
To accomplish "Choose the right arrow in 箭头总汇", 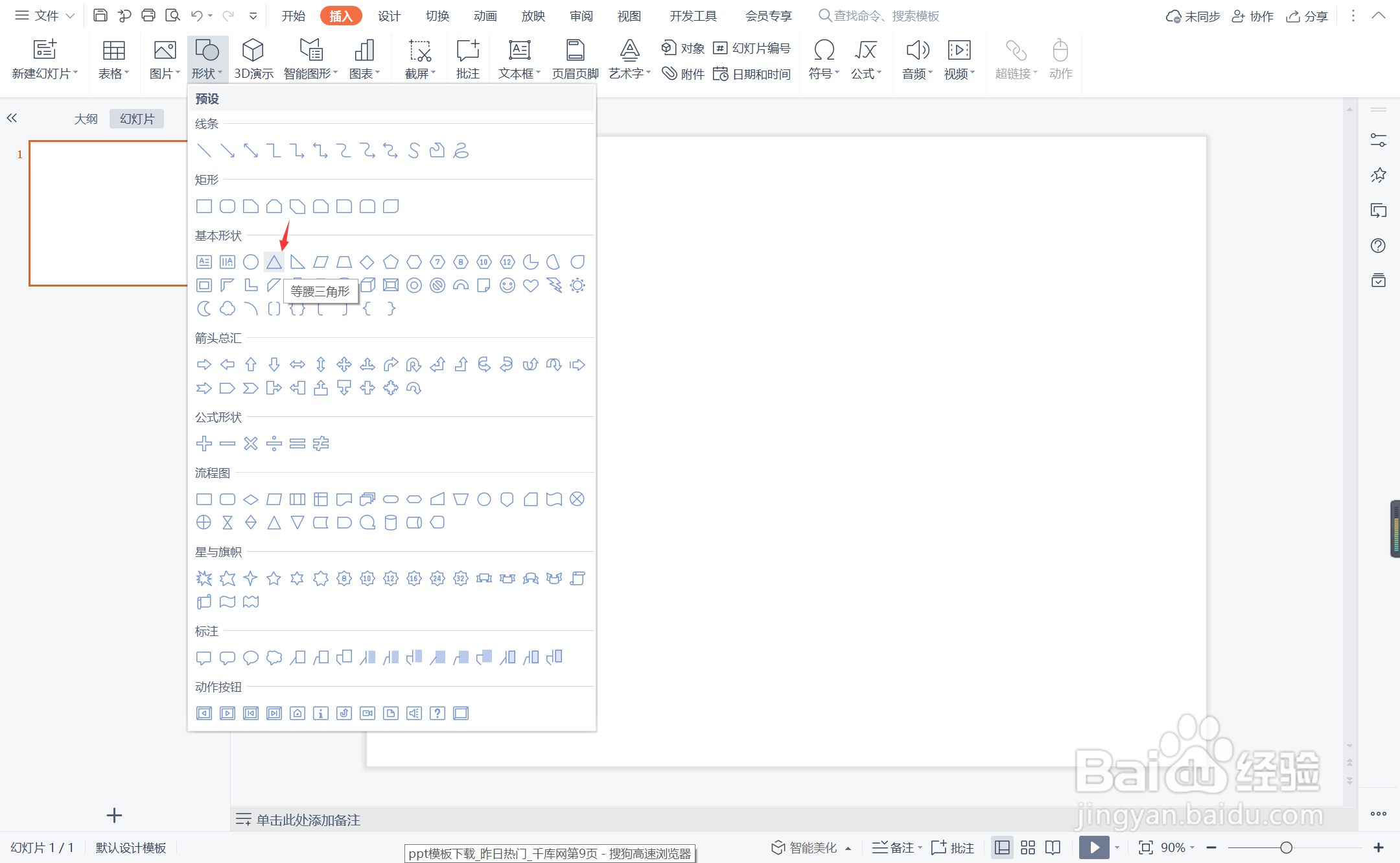I will (x=204, y=364).
